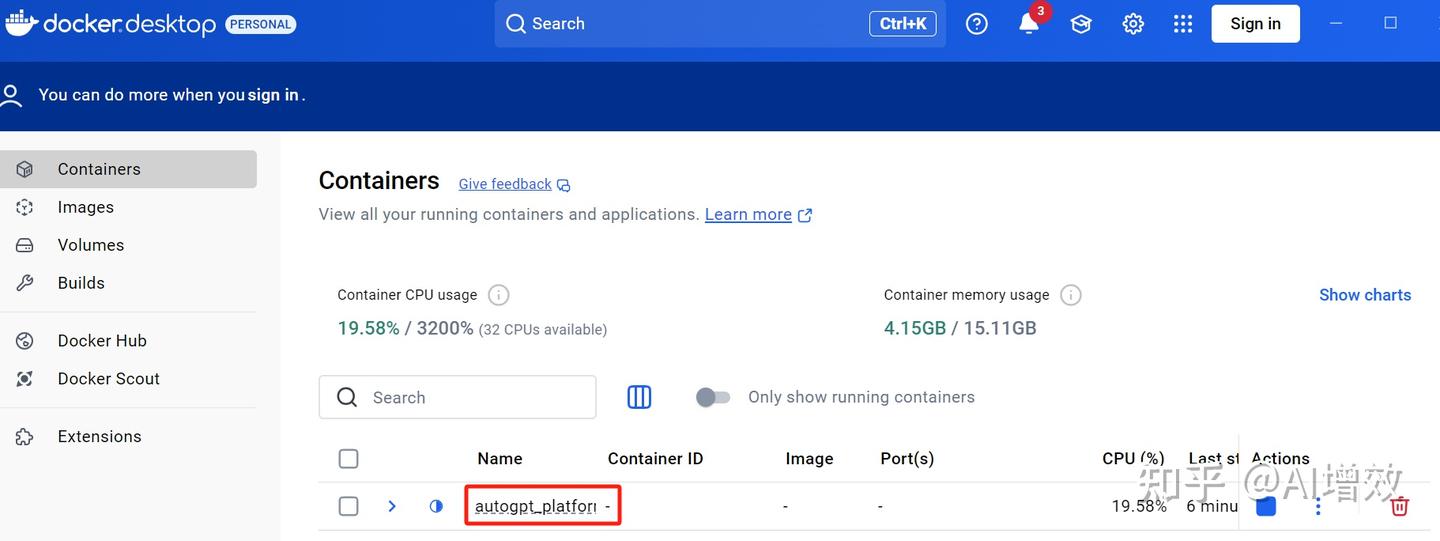Click the Give feedback link

(514, 184)
